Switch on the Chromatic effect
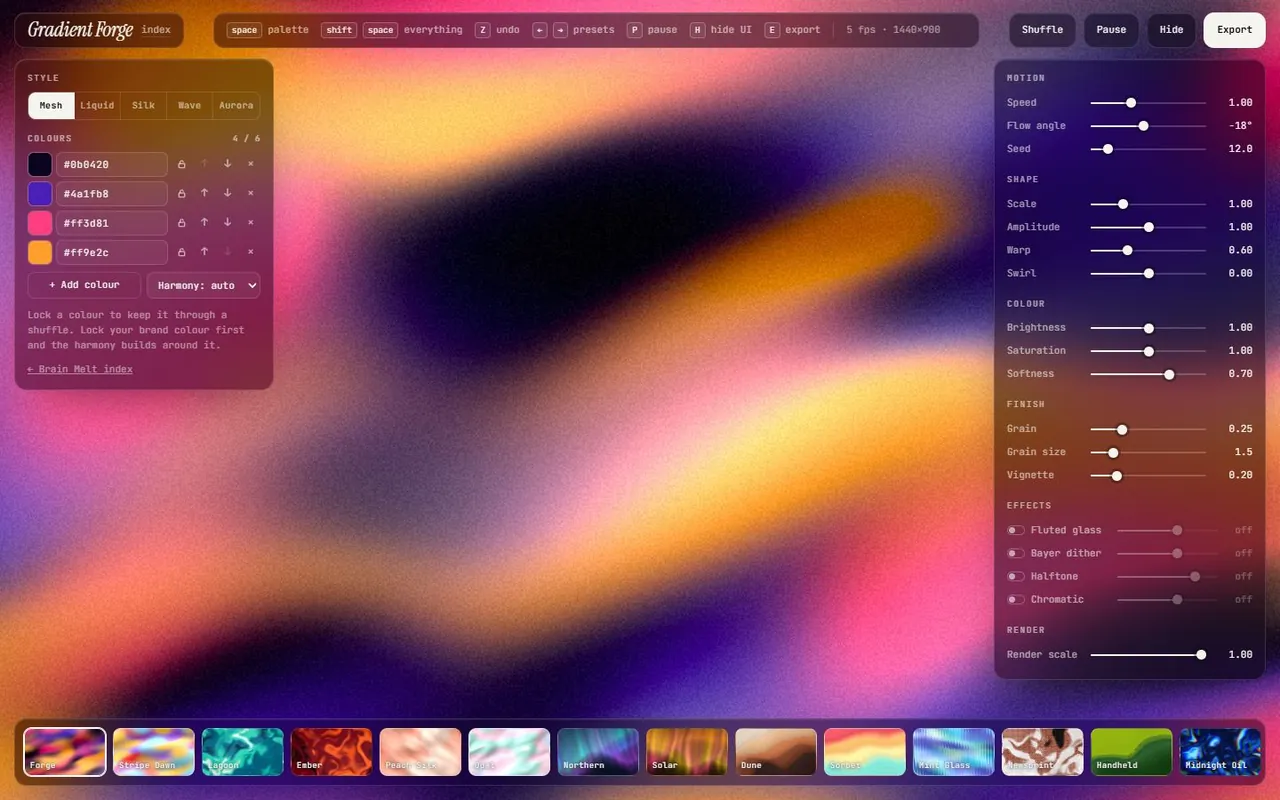 (1016, 599)
